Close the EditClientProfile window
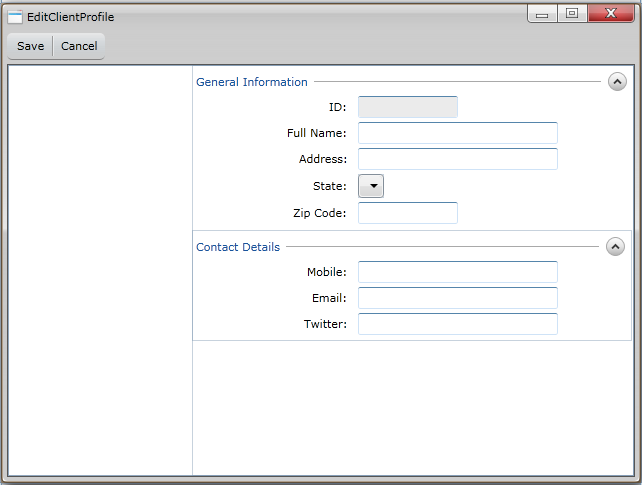The height and width of the screenshot is (485, 642). coord(611,14)
